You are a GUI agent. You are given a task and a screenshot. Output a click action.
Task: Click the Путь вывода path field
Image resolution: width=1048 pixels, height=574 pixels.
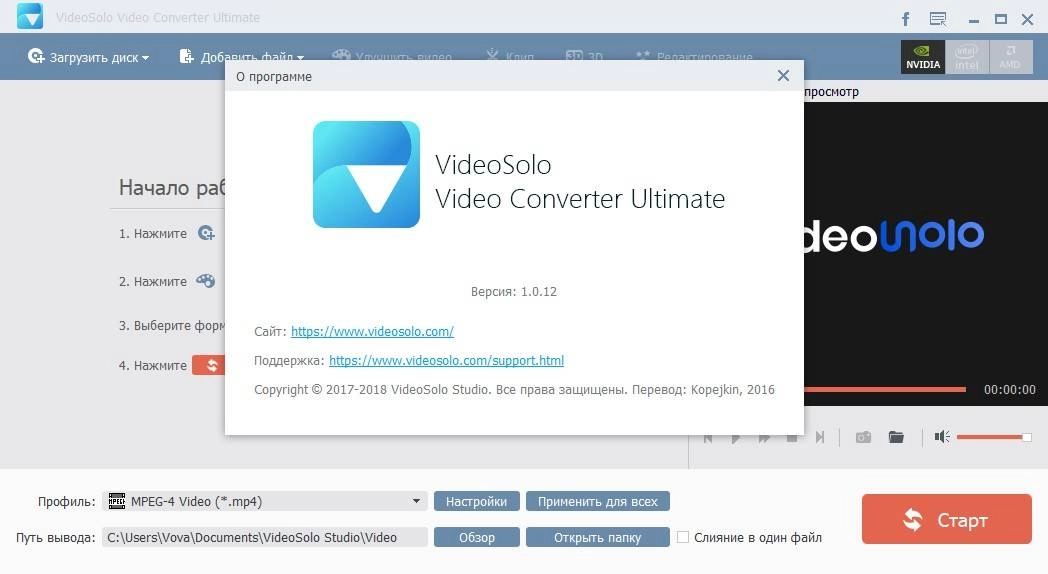(265, 537)
